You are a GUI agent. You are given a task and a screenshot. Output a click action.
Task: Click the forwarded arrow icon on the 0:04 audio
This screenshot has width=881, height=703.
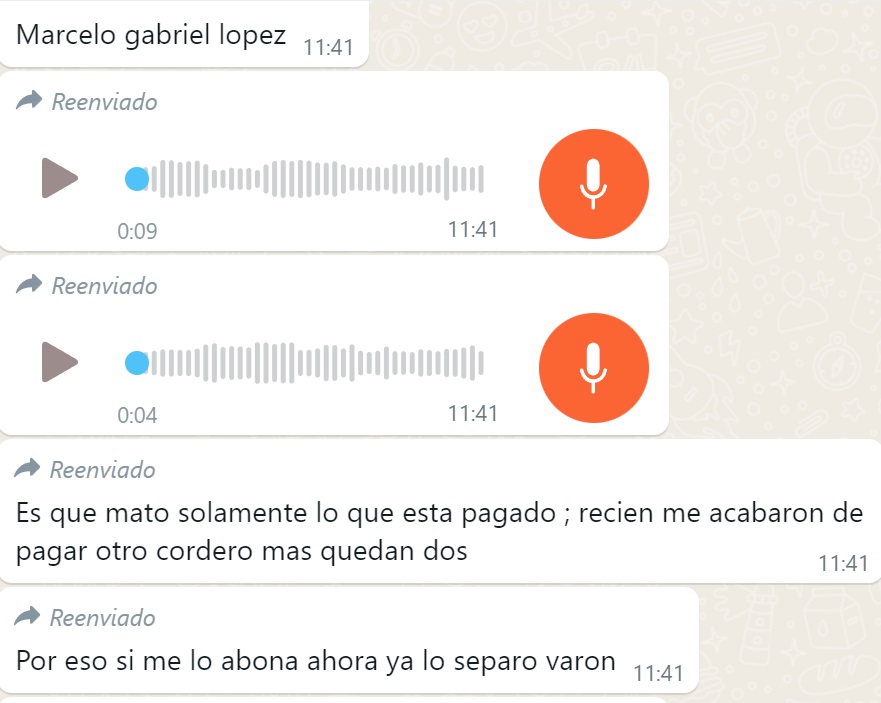29,284
